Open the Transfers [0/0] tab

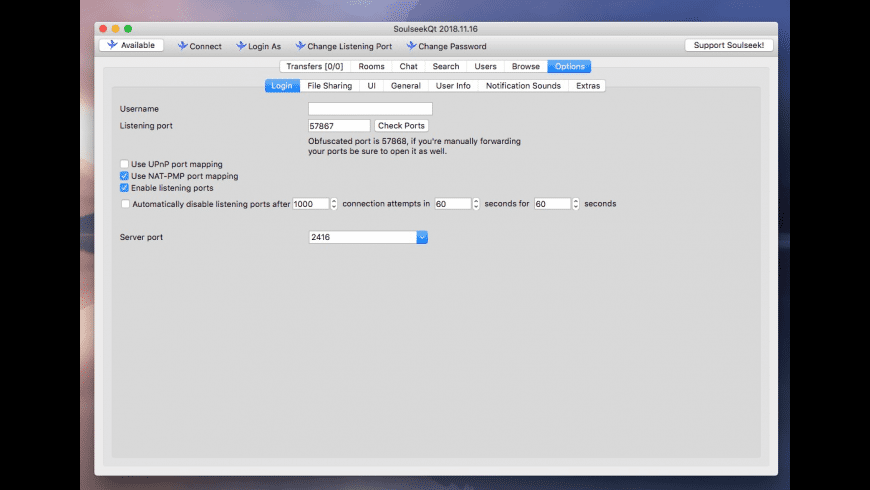315,66
